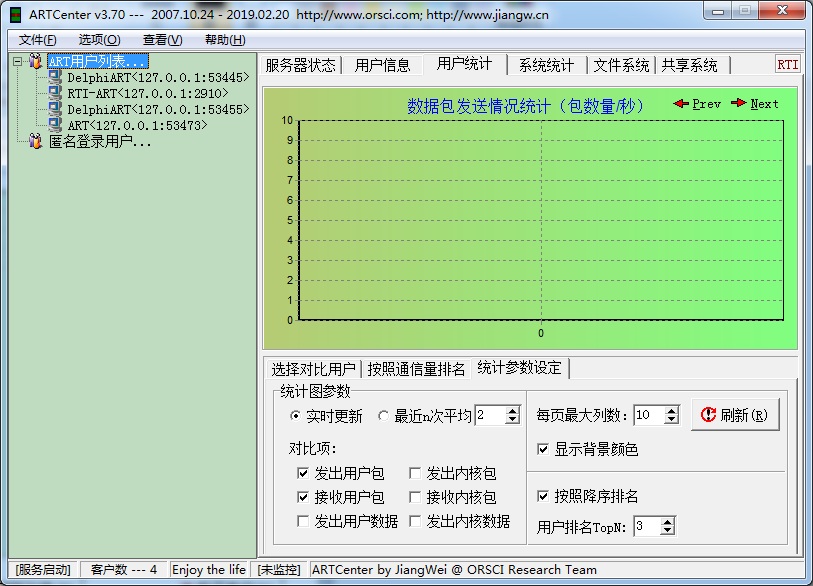Click the RTI button at top right
Image resolution: width=813 pixels, height=586 pixels.
coord(787,65)
